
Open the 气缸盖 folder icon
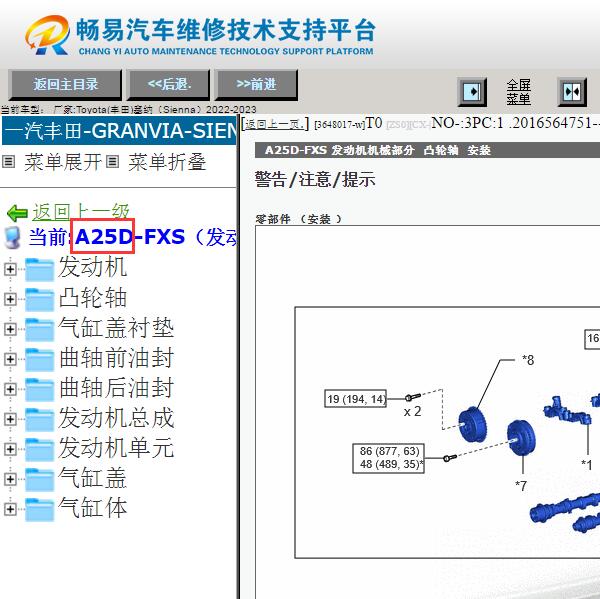39,479
